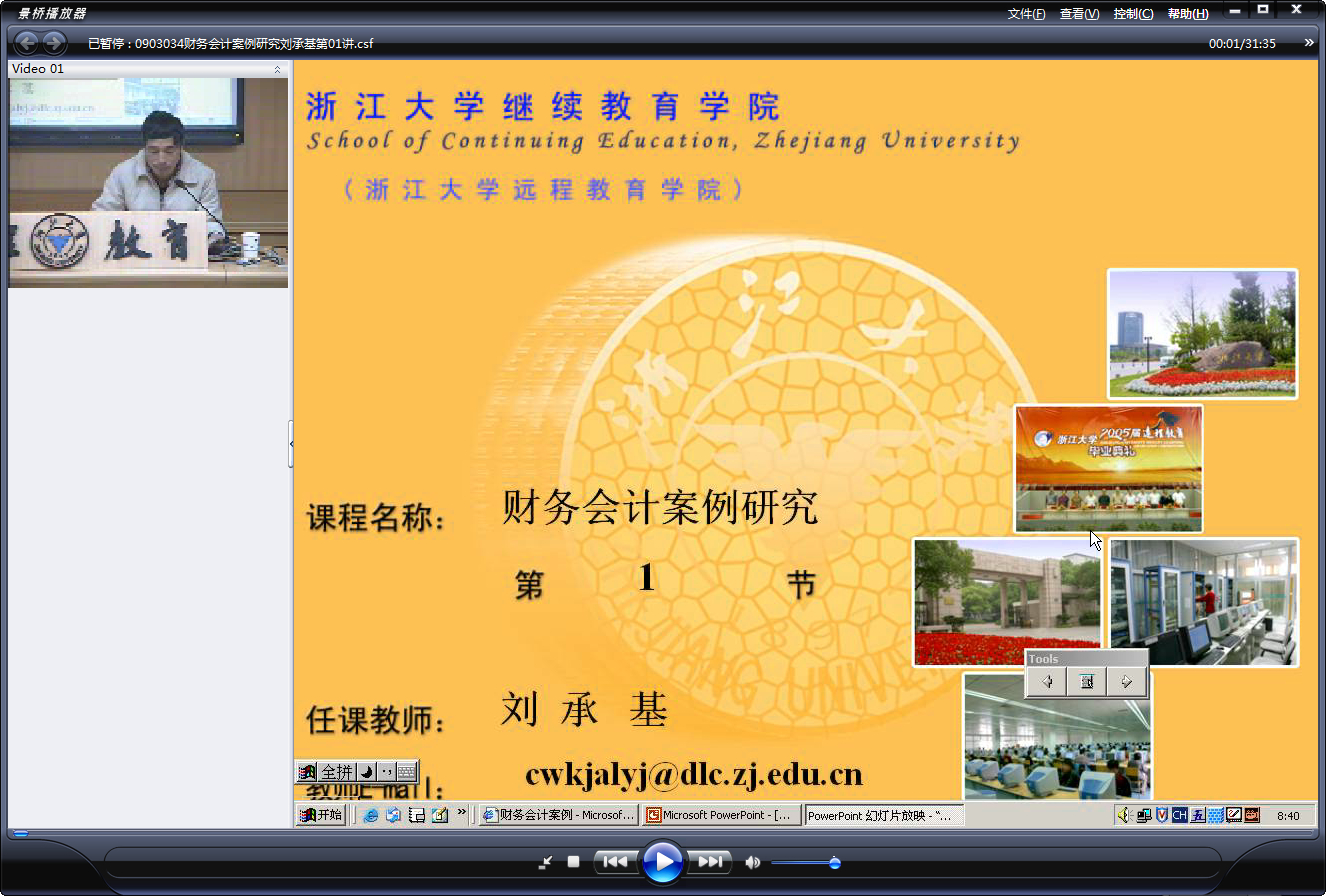Adjust the player volume slider handle
The height and width of the screenshot is (896, 1326).
pyautogui.click(x=835, y=862)
